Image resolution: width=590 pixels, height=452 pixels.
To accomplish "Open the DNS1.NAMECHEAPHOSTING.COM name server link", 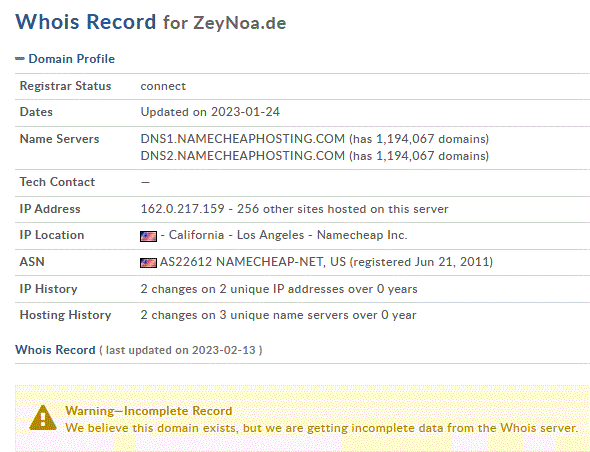I will [242, 139].
